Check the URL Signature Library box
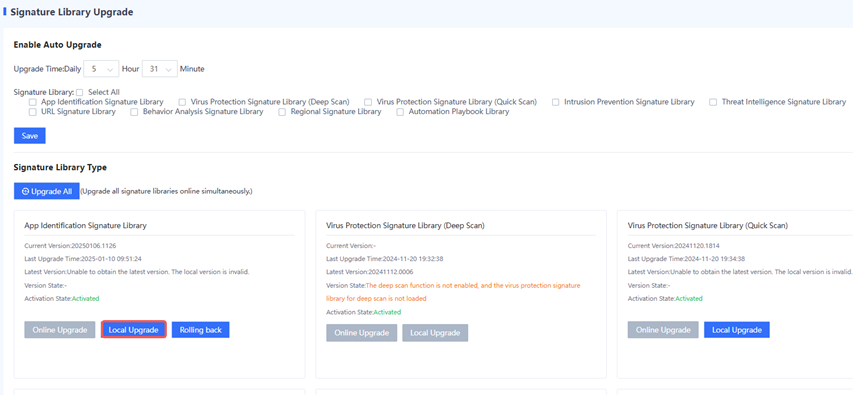 click(x=33, y=112)
